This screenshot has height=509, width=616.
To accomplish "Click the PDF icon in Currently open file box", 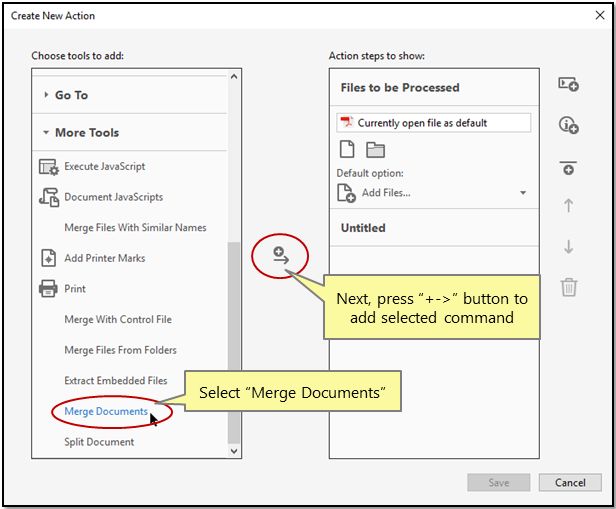I will tap(346, 123).
